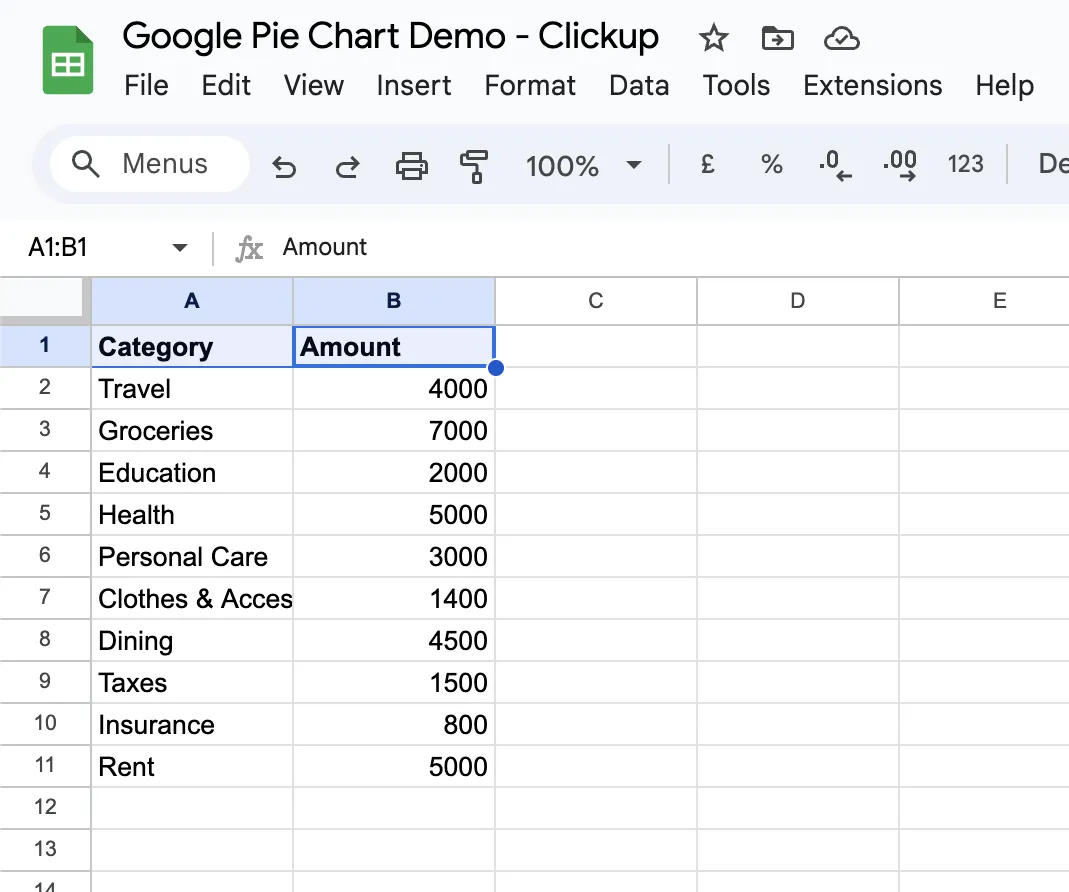1069x892 pixels.
Task: Select the paint format tool
Action: [474, 166]
